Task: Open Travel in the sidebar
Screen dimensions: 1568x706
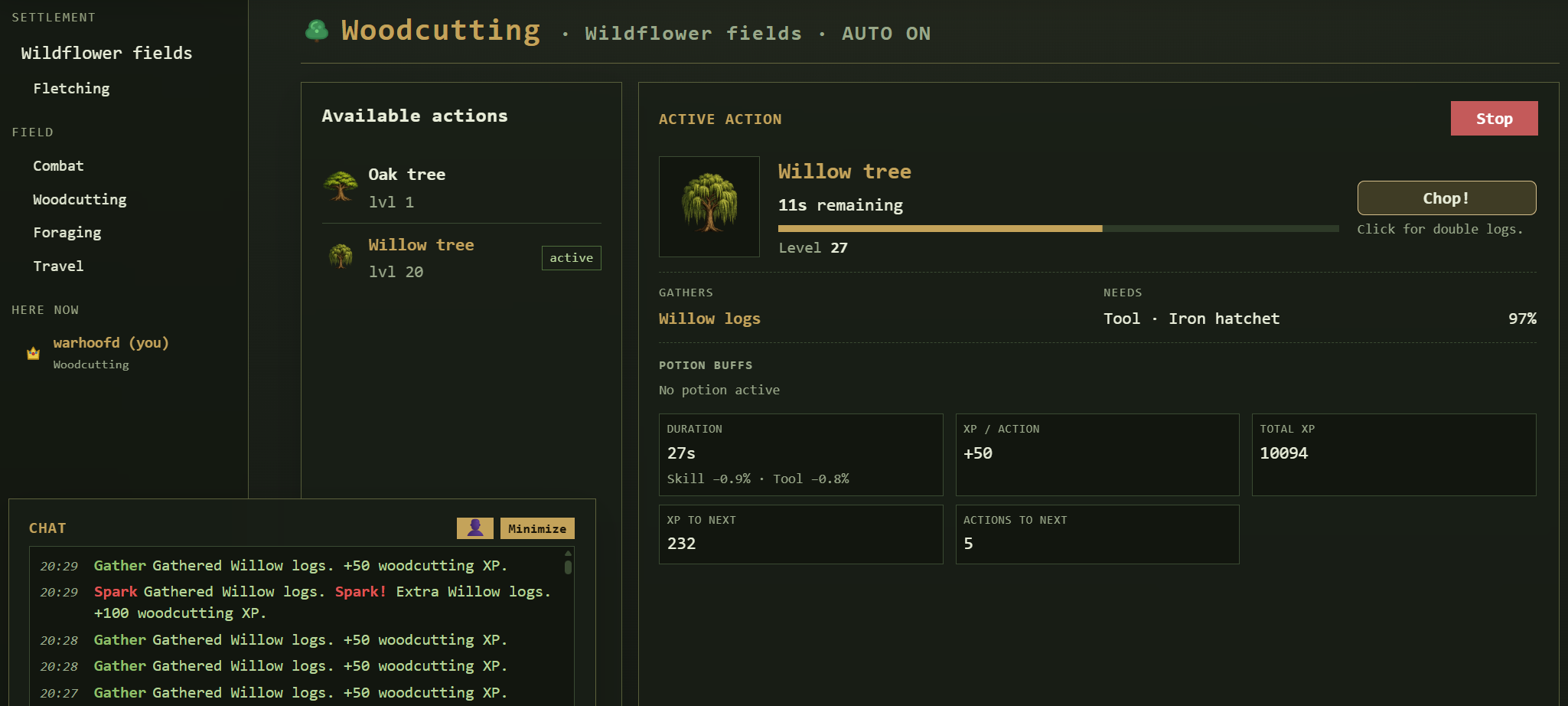Action: pyautogui.click(x=58, y=266)
